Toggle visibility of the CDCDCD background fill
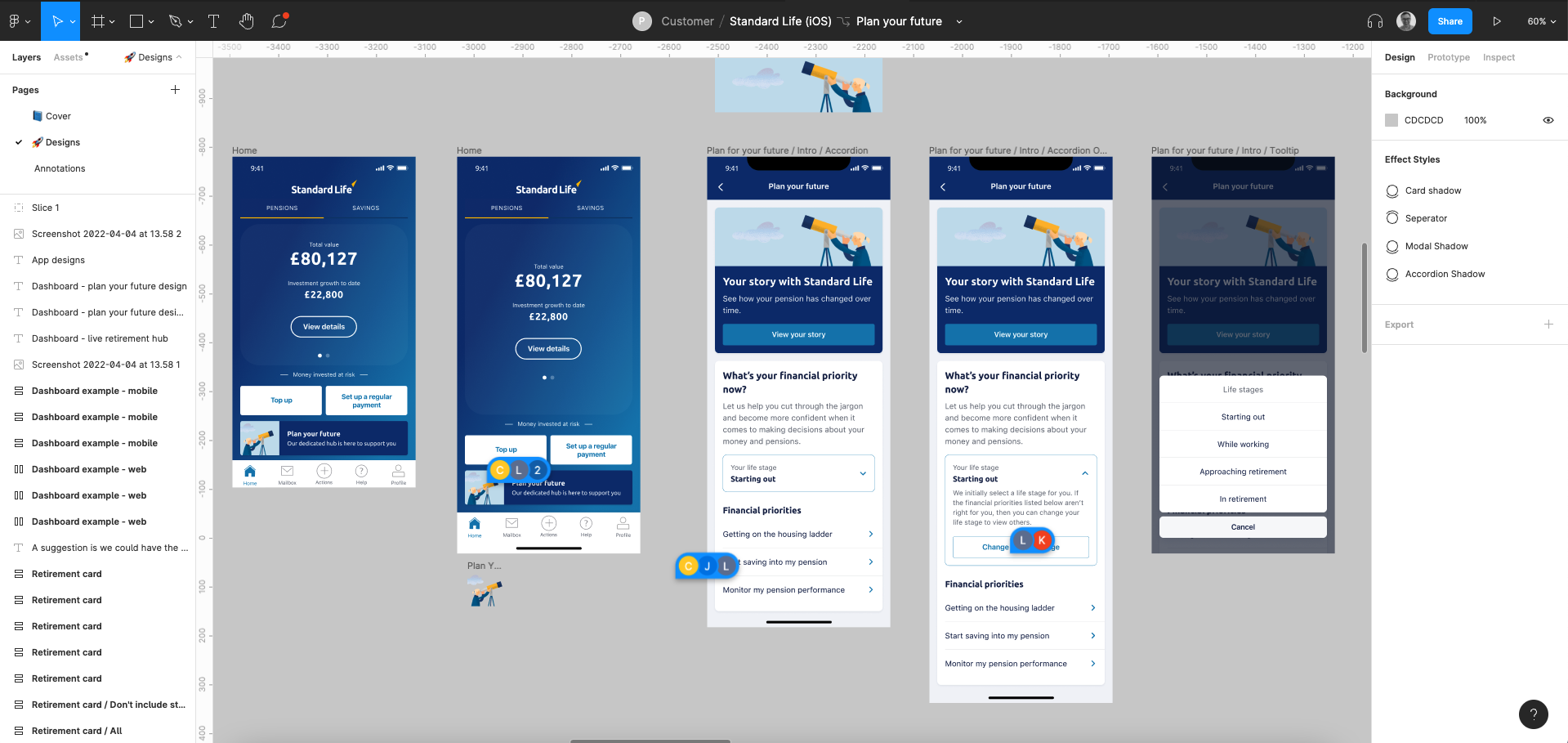Viewport: 1568px width, 743px height. [x=1548, y=120]
